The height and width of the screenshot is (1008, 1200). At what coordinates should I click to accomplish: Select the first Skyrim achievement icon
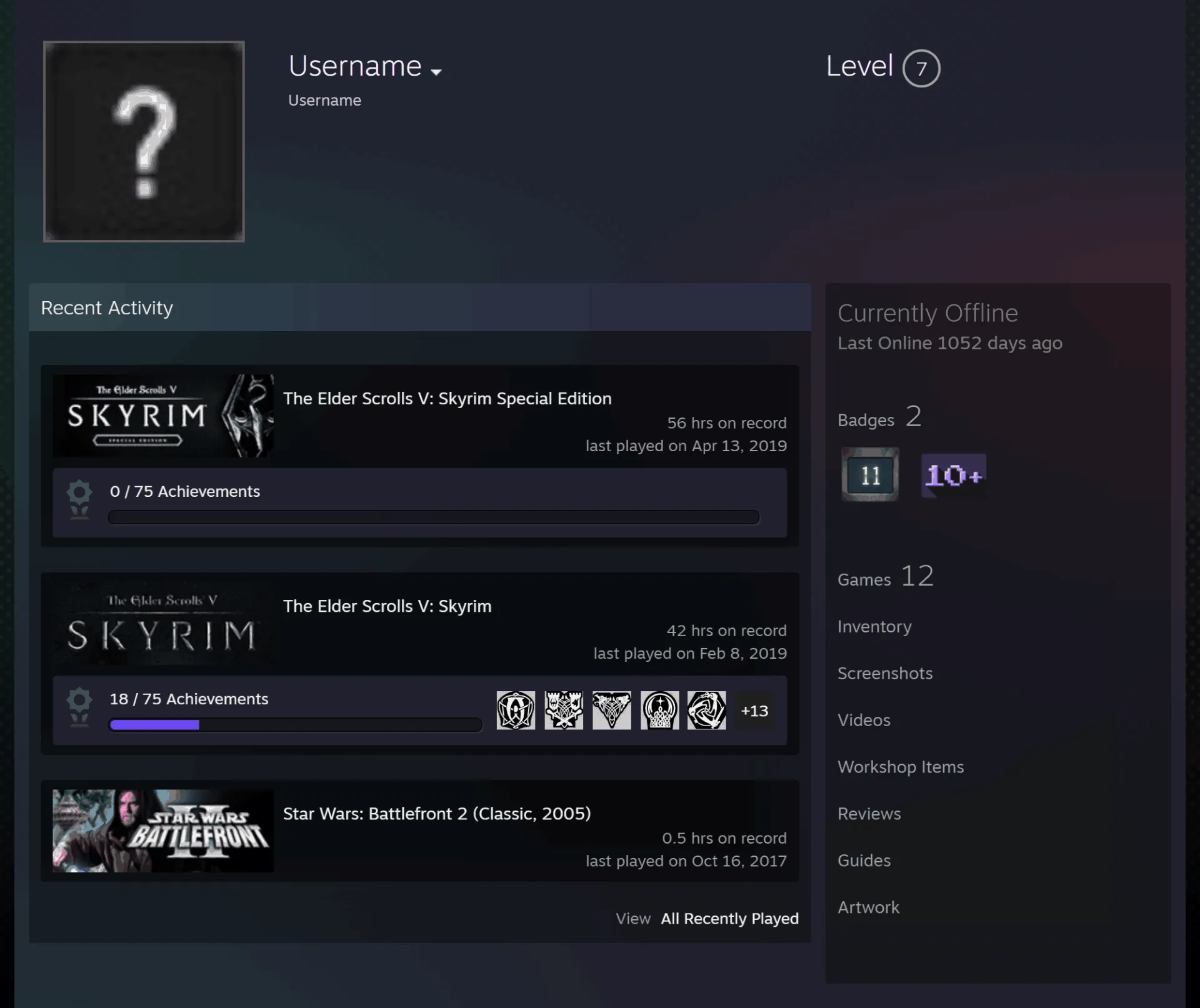click(516, 711)
